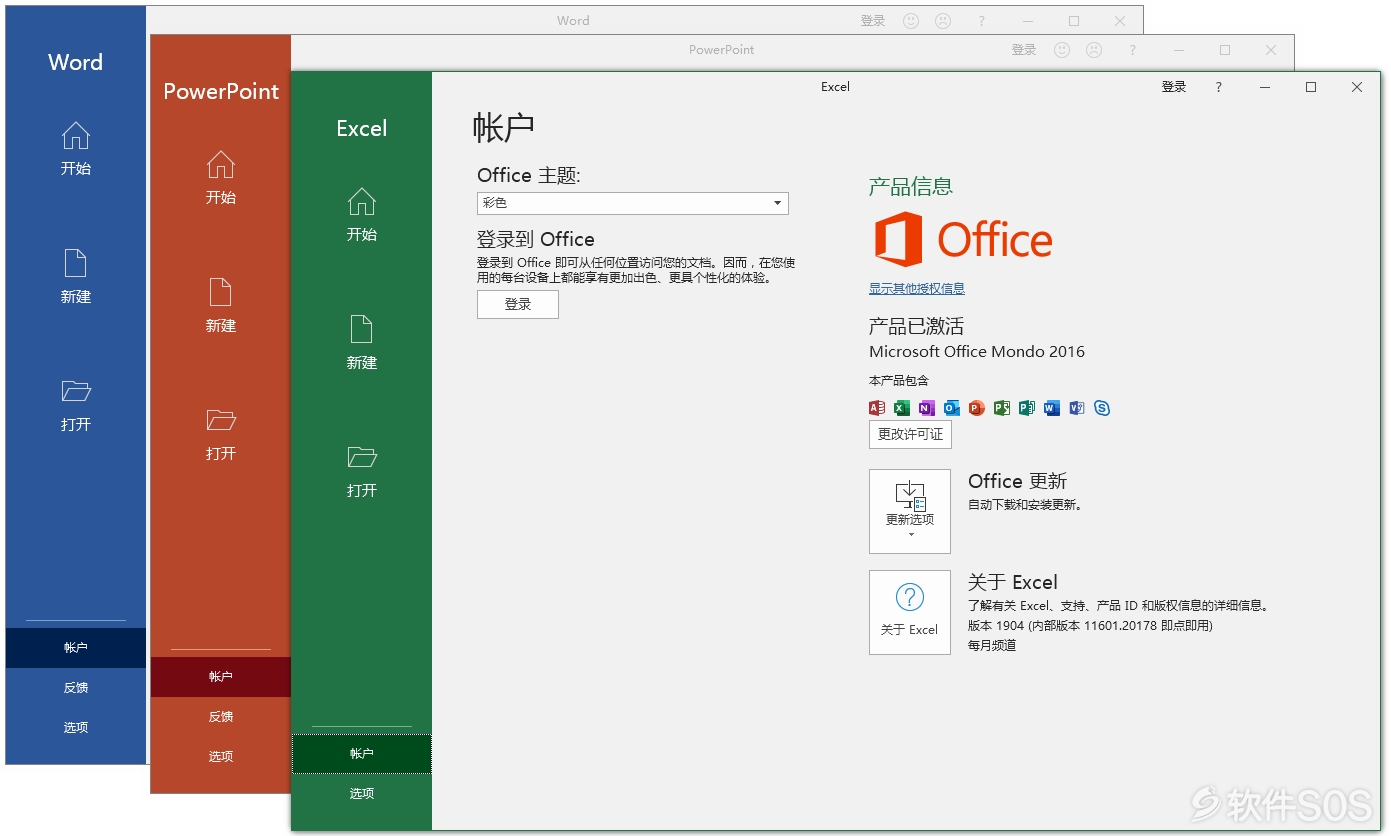Select 选项 in PowerPoint sidebar
The image size is (1391, 836).
[221, 757]
